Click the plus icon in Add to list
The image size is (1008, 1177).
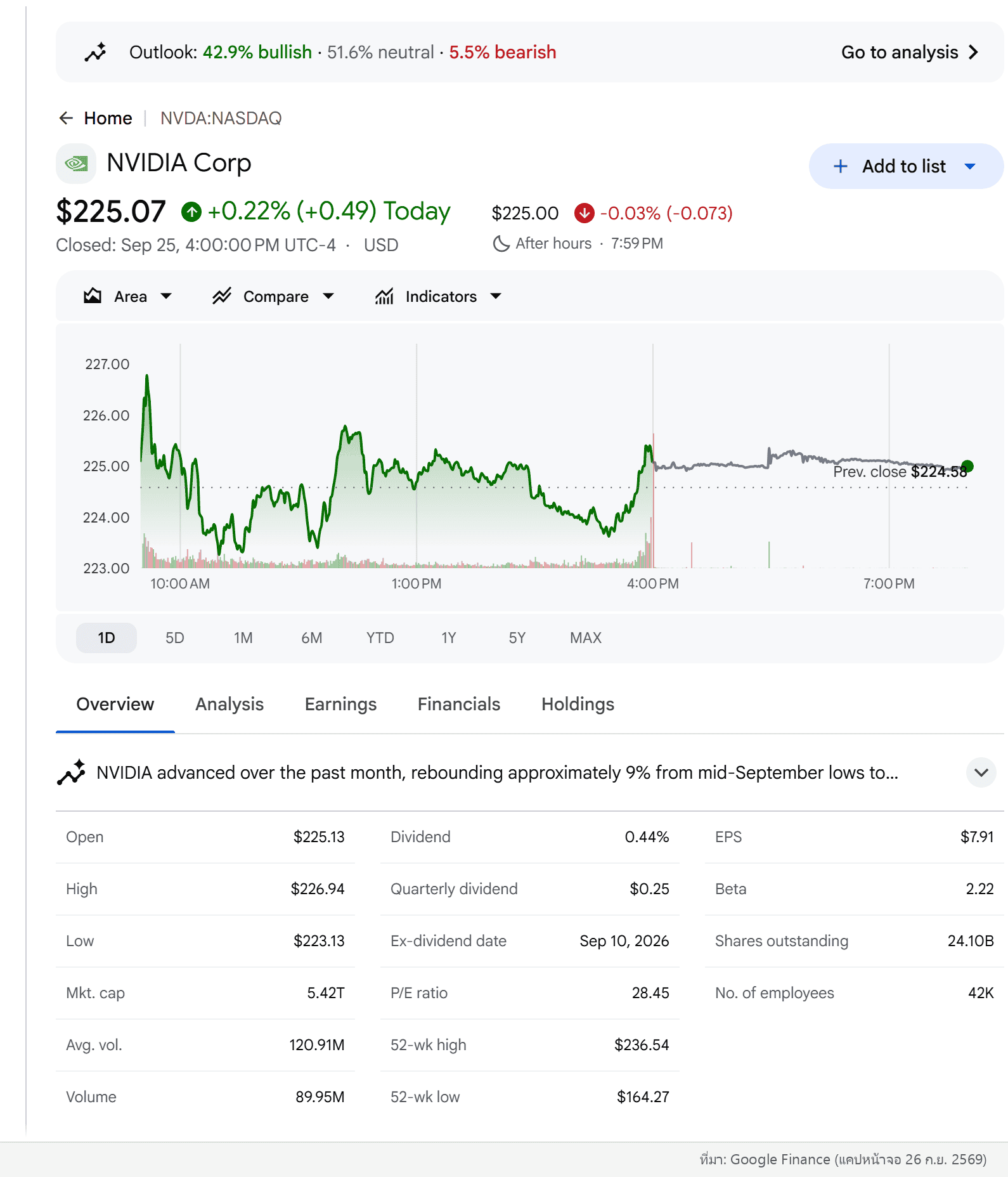841,166
